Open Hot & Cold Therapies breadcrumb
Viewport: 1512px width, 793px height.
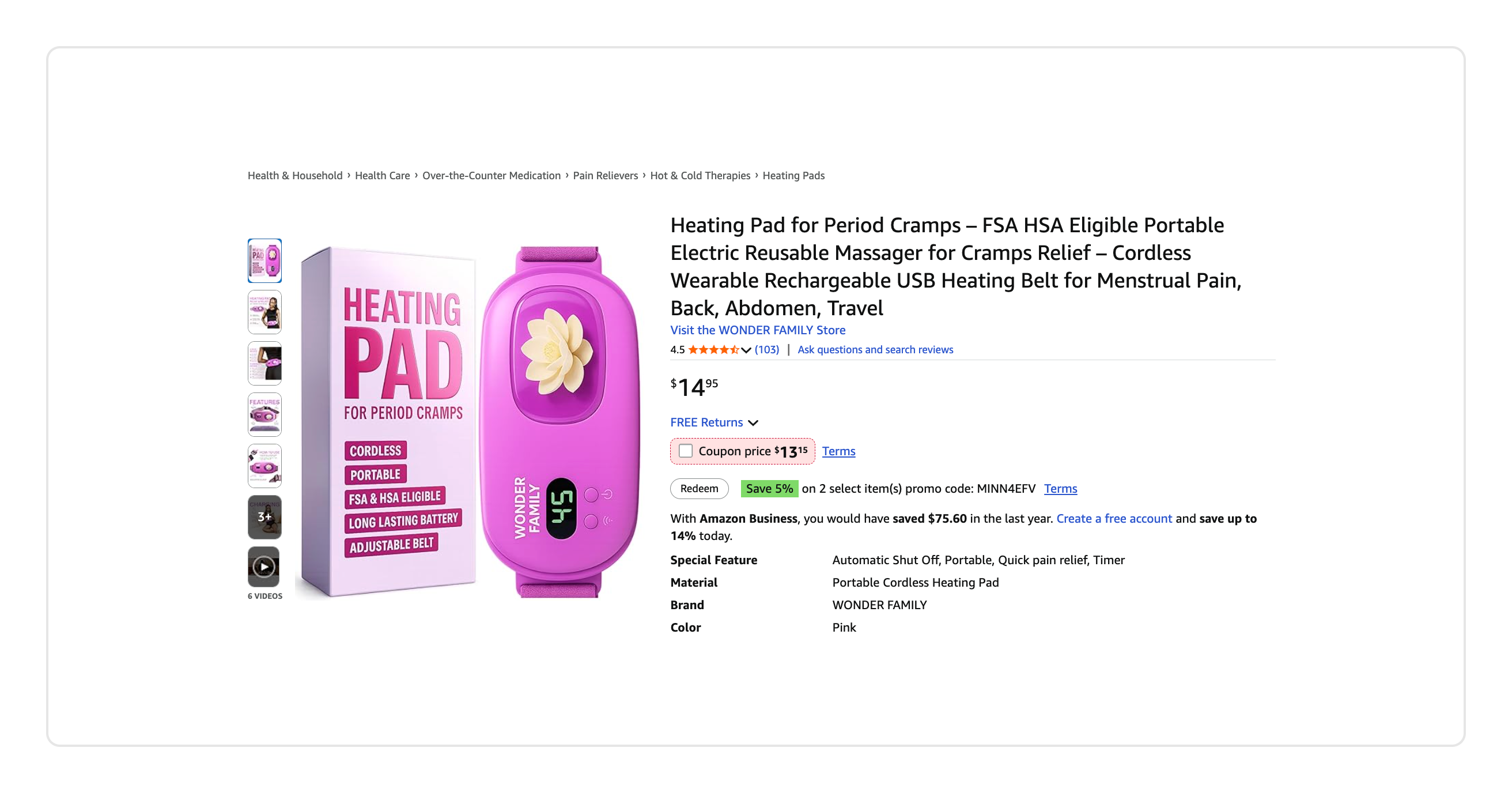pos(700,176)
